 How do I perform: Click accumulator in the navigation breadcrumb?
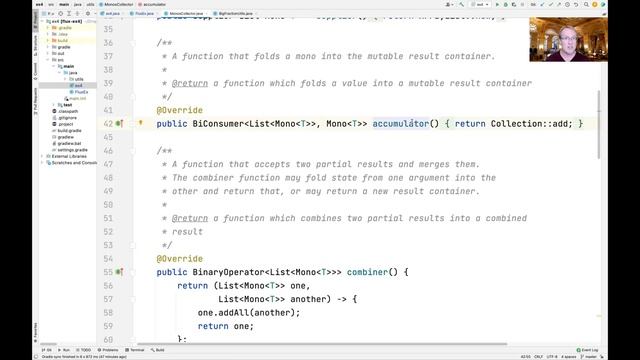pos(152,4)
